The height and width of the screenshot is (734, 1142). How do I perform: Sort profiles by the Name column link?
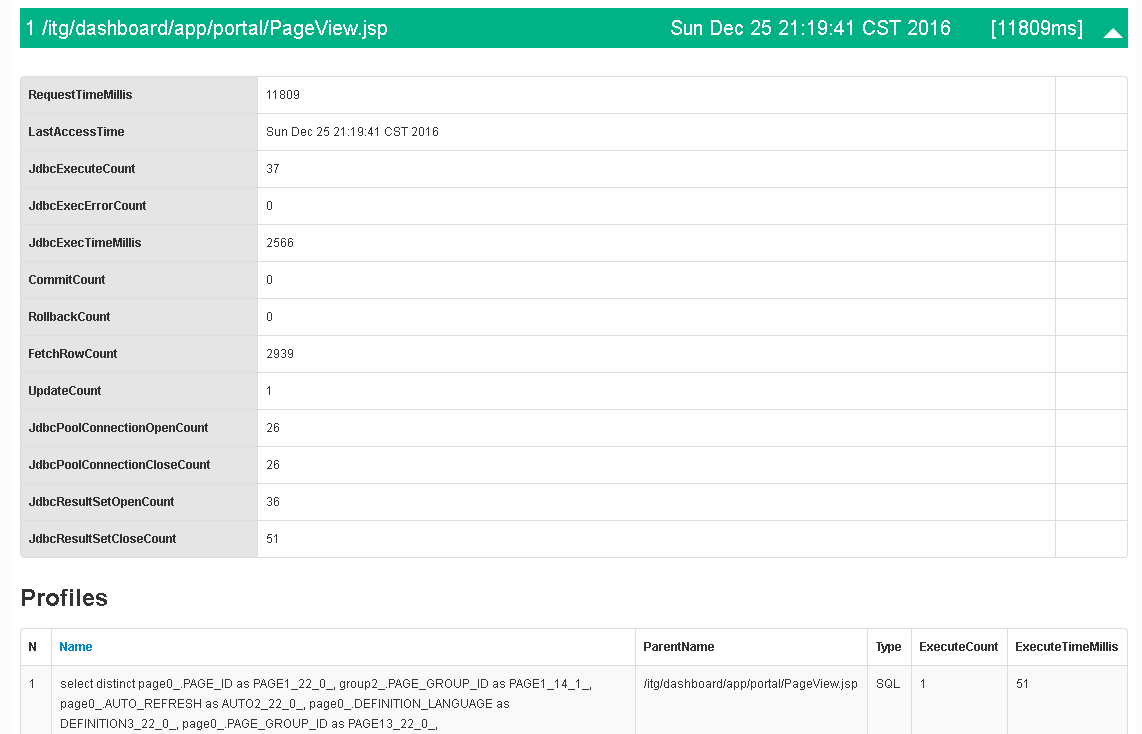(x=76, y=647)
